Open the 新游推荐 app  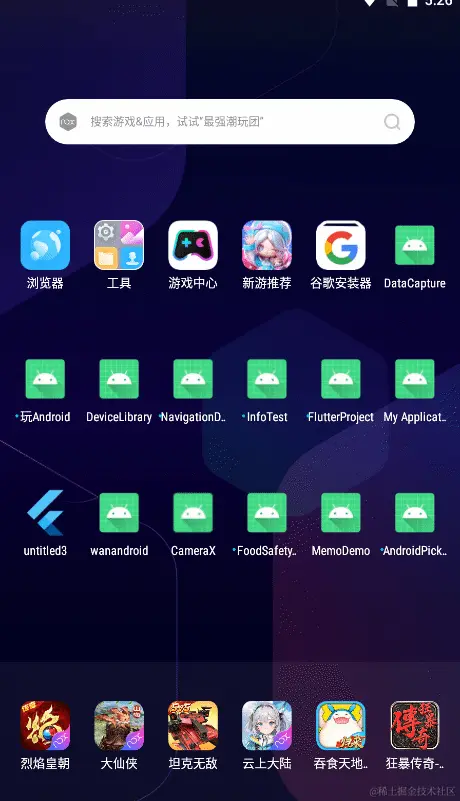(x=267, y=245)
